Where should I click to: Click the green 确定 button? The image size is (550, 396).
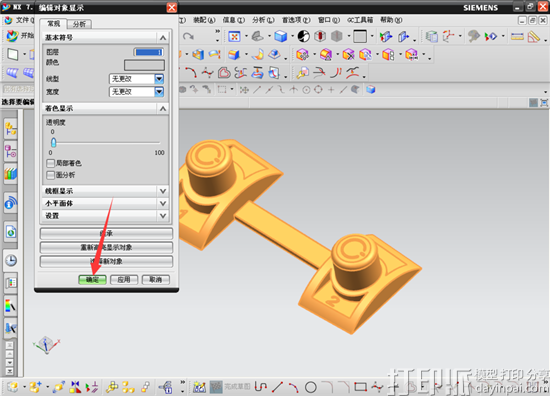coord(93,280)
